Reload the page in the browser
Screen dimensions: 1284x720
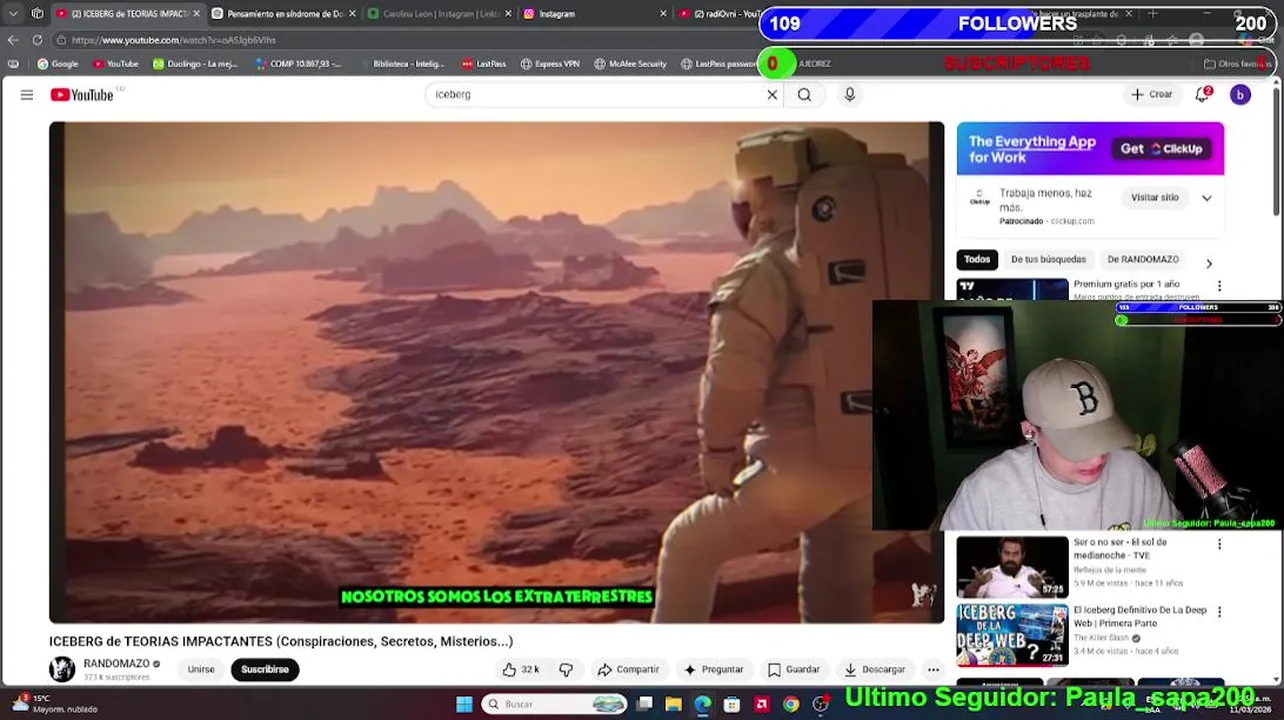37,40
